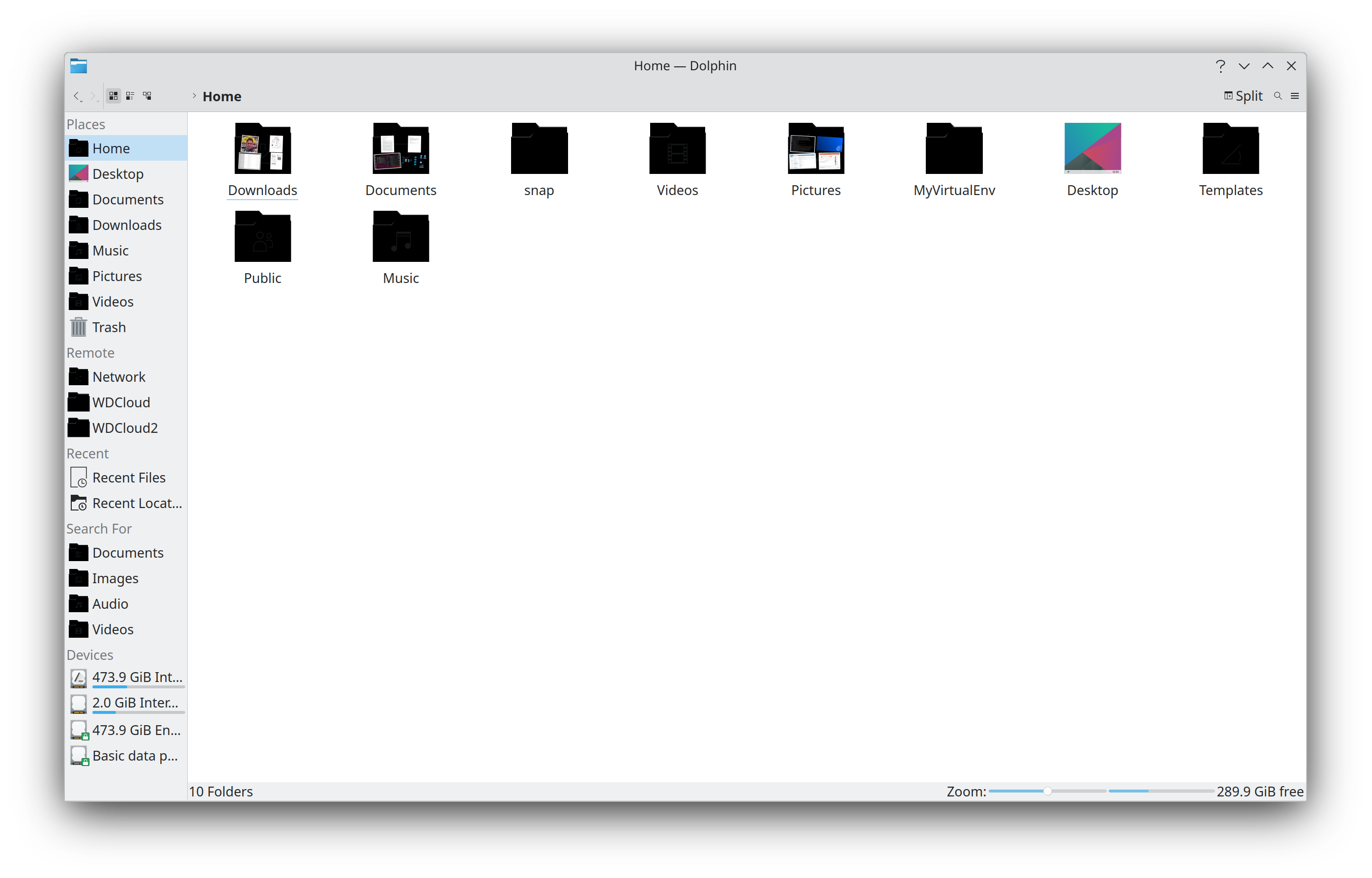Image resolution: width=1372 pixels, height=878 pixels.
Task: Select the Templates folder
Action: point(1230,160)
